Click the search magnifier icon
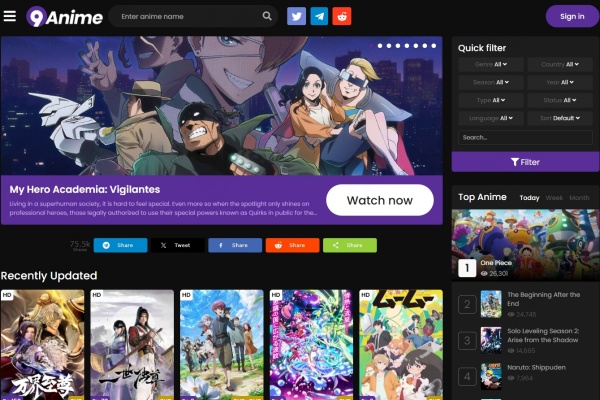Image resolution: width=600 pixels, height=400 pixels. [x=267, y=16]
